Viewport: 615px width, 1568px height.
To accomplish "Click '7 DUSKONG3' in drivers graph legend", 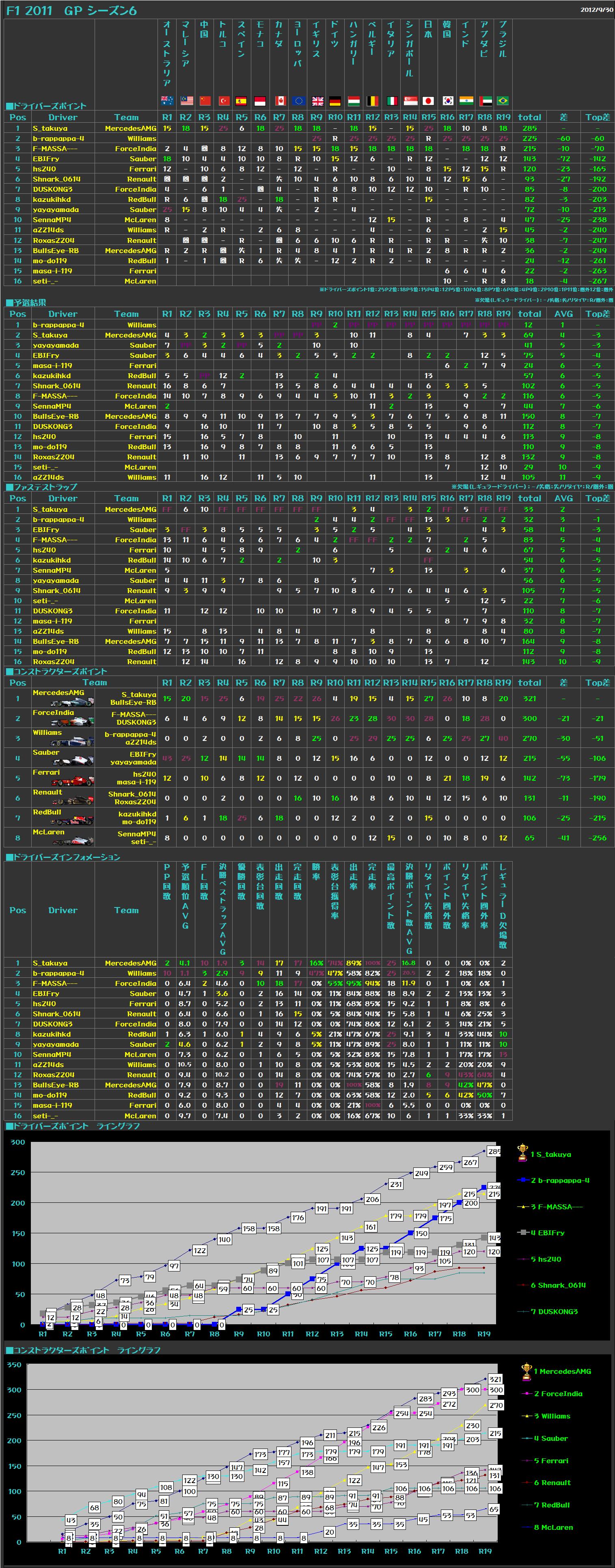I will 554,1311.
